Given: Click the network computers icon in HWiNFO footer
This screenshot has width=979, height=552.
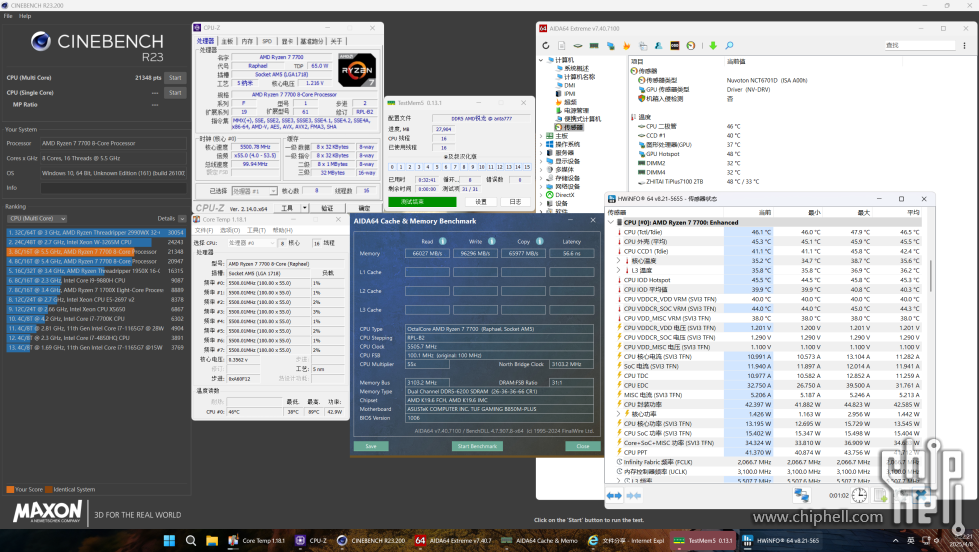Looking at the screenshot, I should click(801, 495).
